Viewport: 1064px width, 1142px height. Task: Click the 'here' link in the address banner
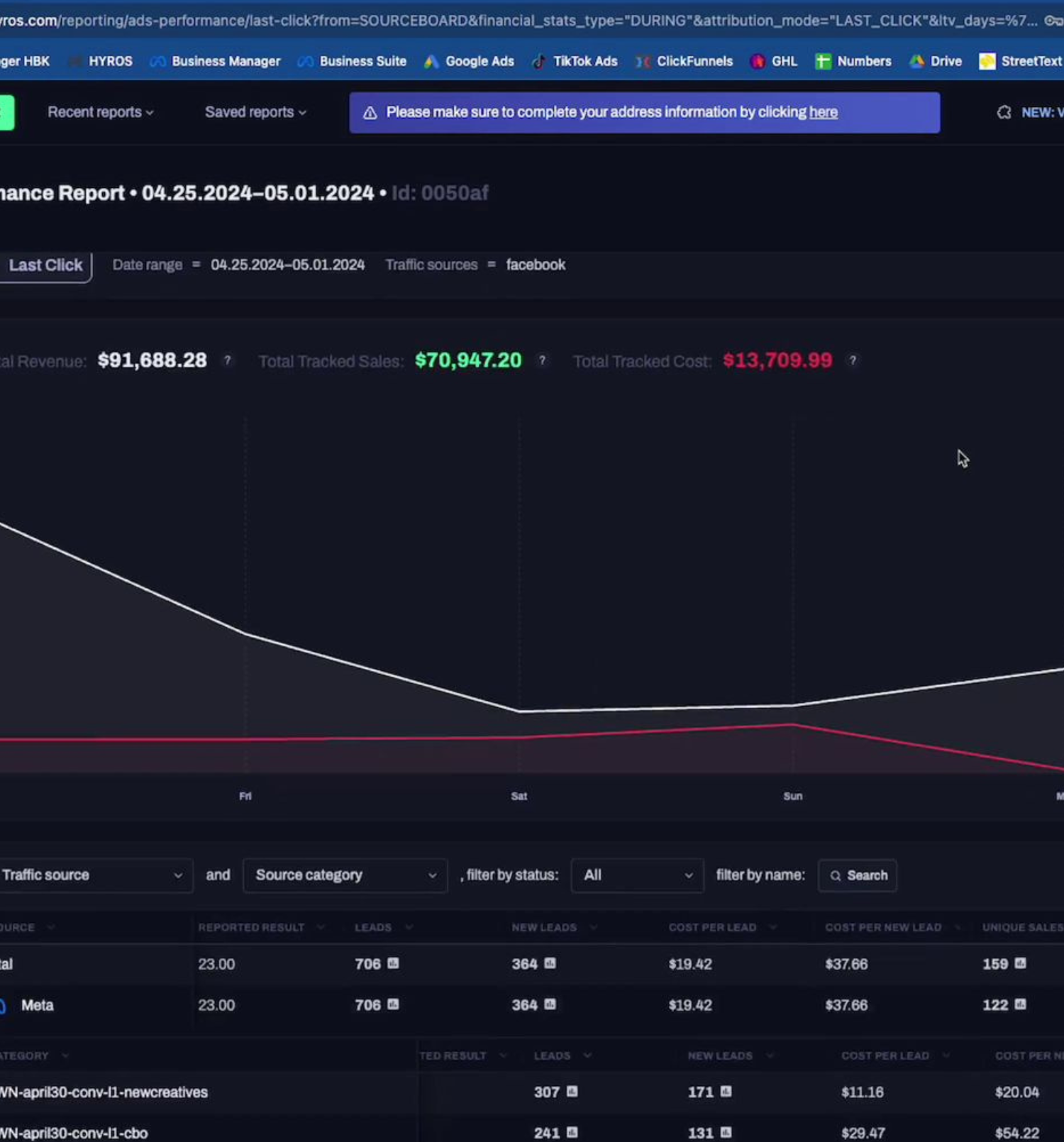point(824,112)
